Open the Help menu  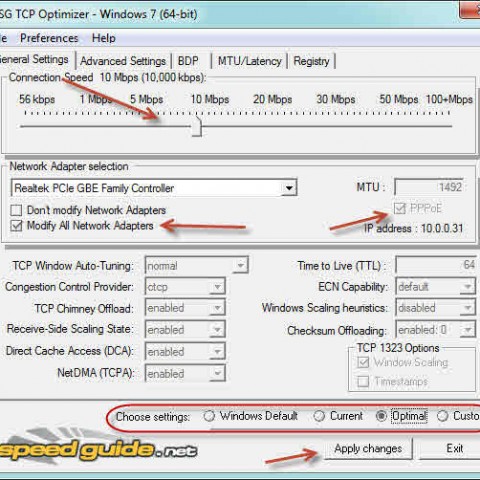click(x=104, y=38)
